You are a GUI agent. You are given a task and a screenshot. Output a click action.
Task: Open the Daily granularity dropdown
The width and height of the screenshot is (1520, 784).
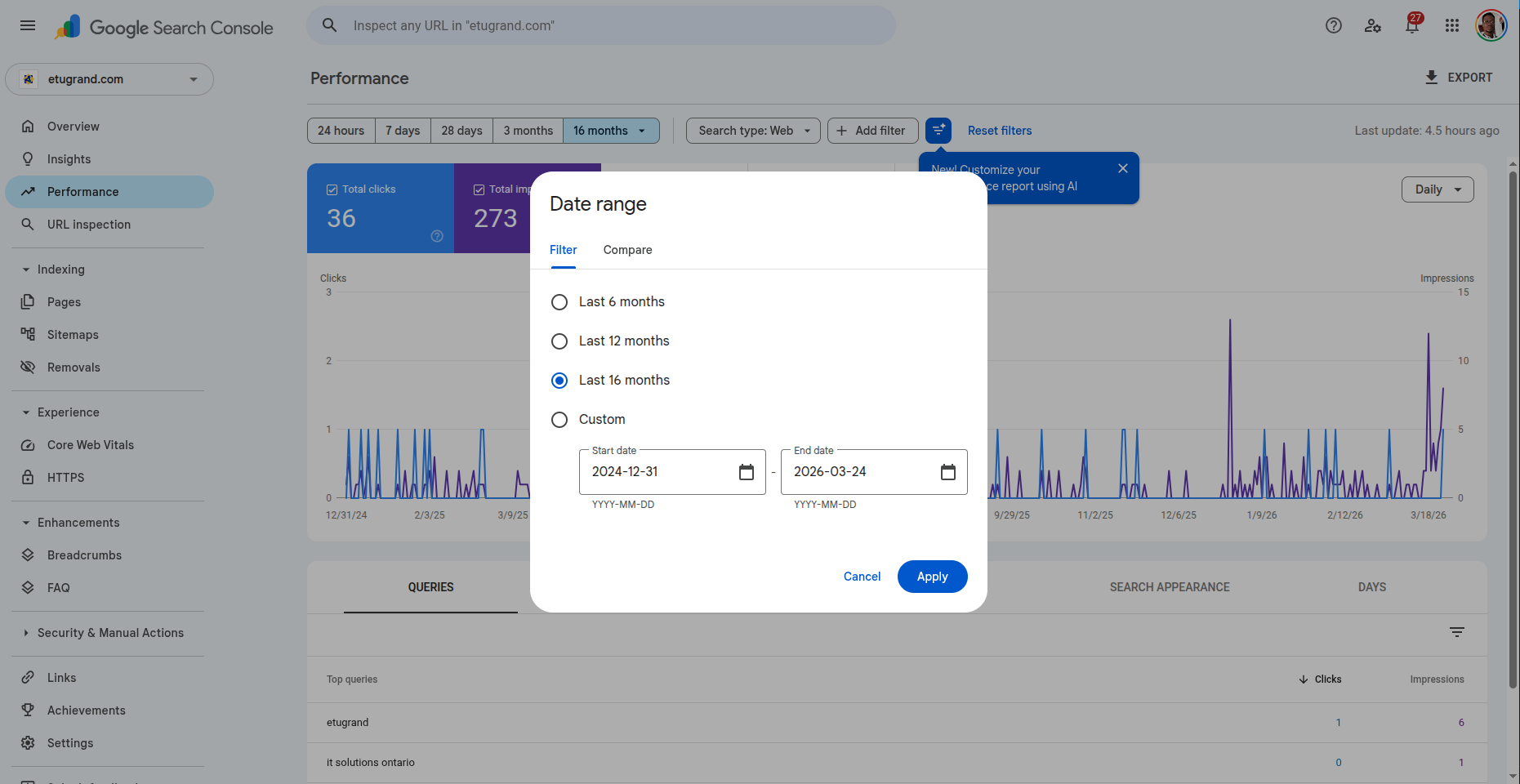tap(1437, 189)
